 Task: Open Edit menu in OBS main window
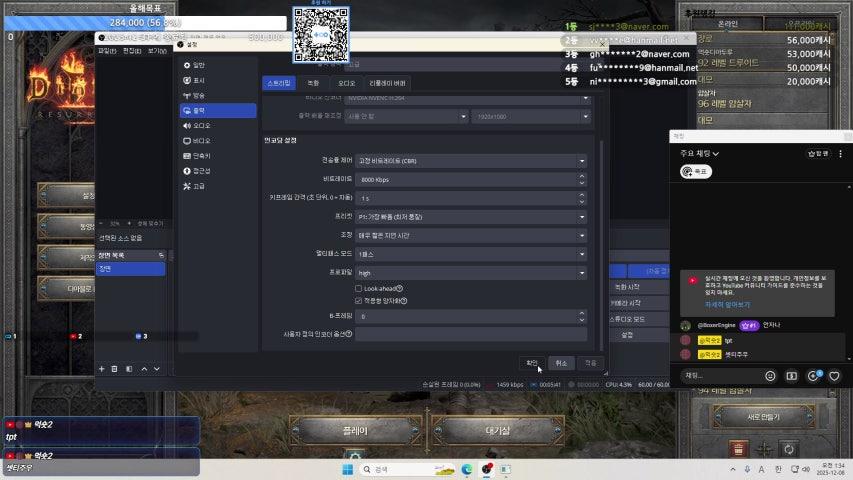pos(132,51)
